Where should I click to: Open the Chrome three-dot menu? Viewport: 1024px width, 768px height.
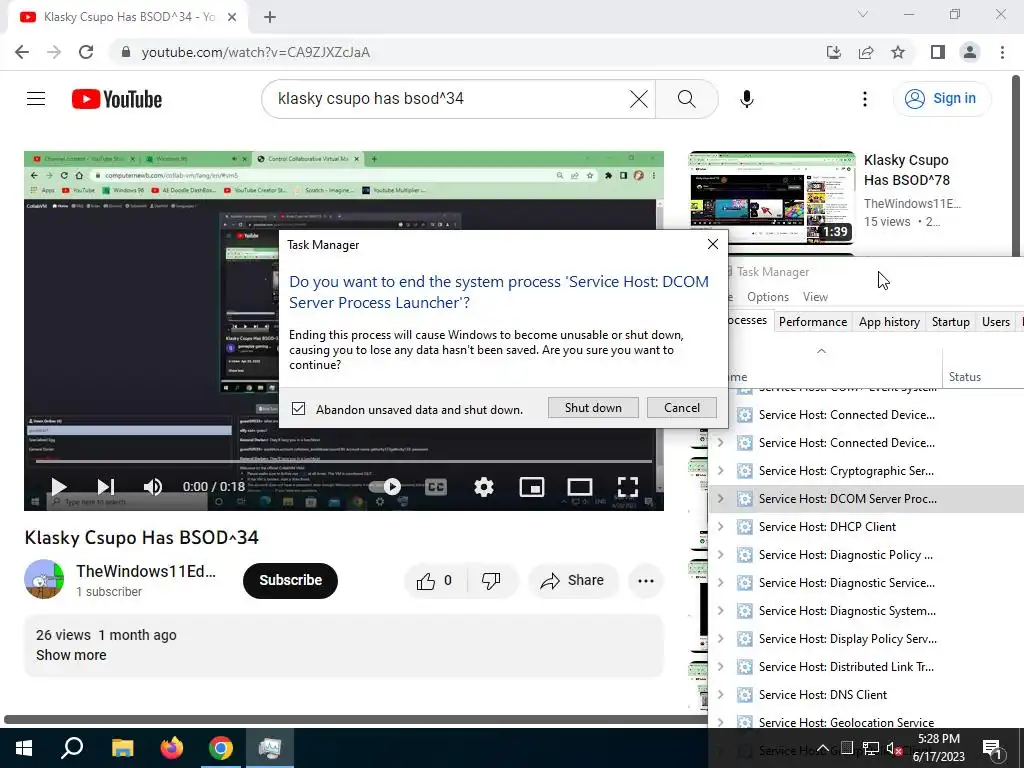tap(1002, 52)
